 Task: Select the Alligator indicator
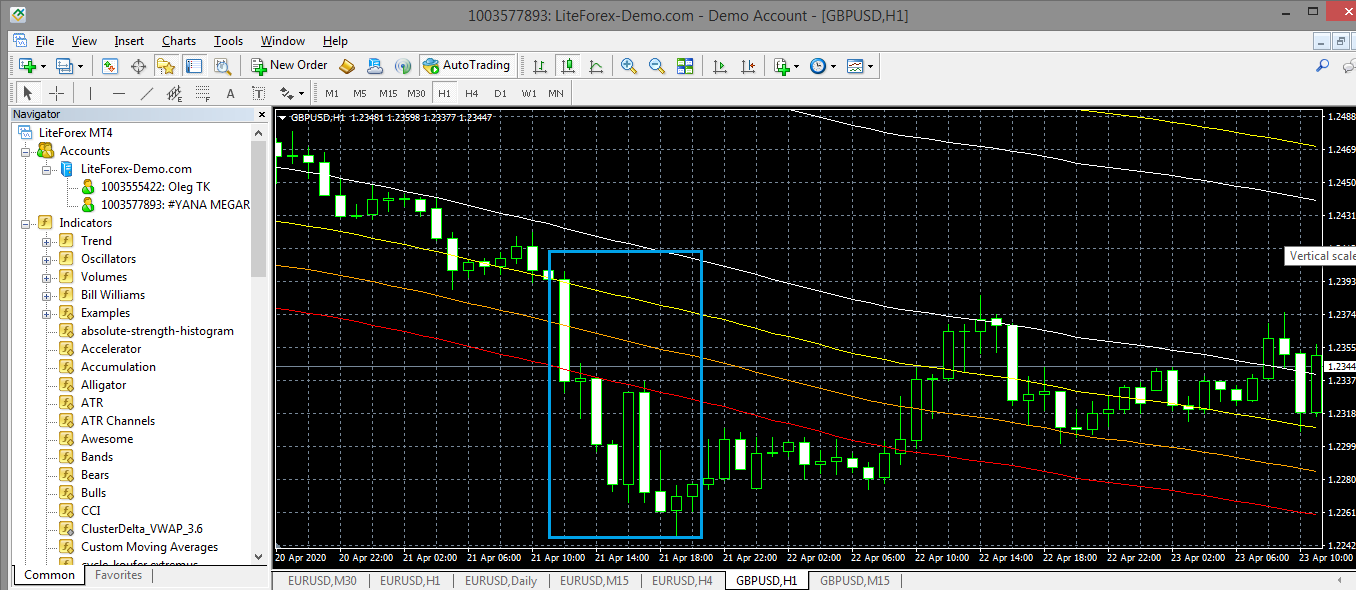(103, 385)
